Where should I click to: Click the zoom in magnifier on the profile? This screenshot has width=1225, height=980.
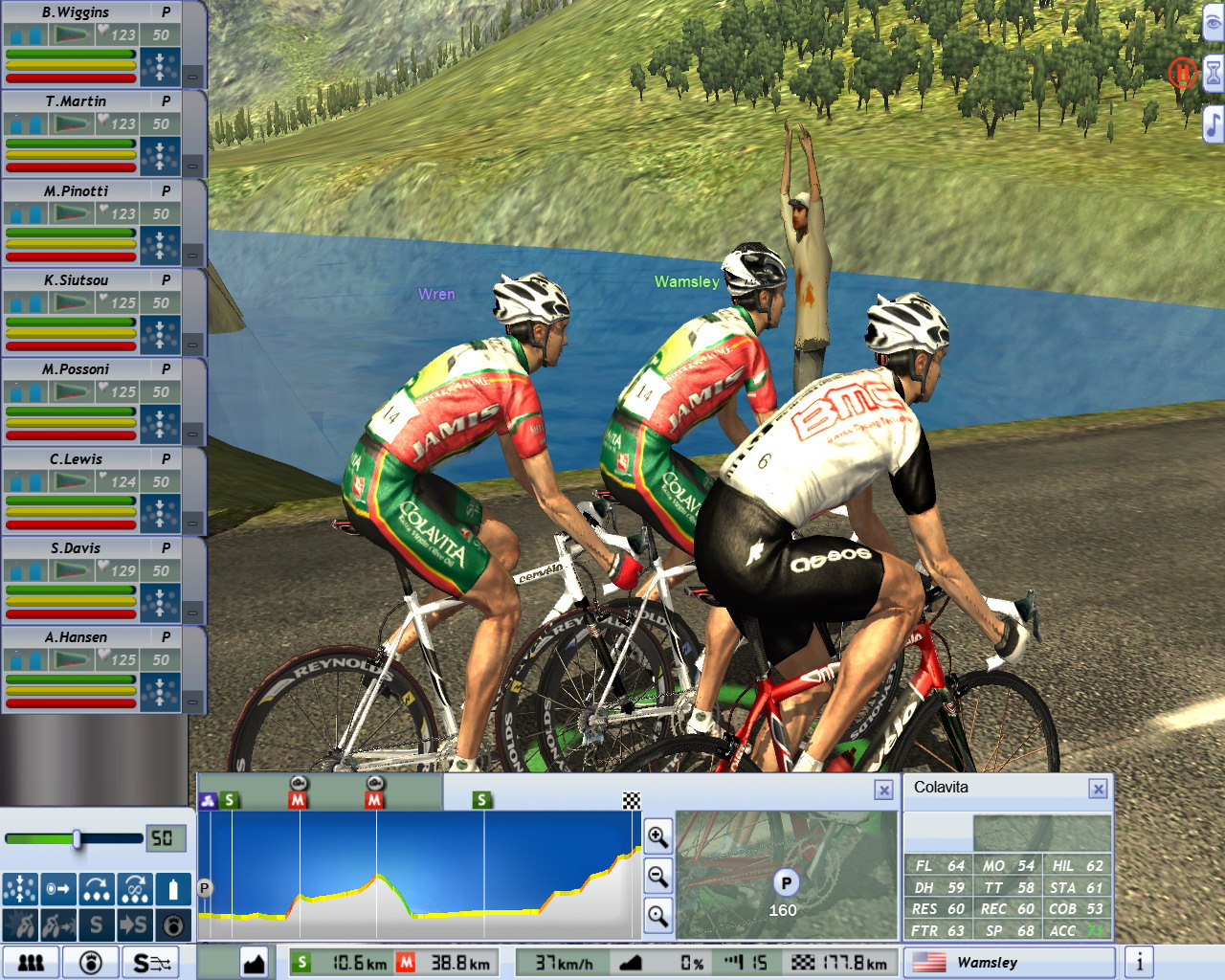click(x=657, y=836)
